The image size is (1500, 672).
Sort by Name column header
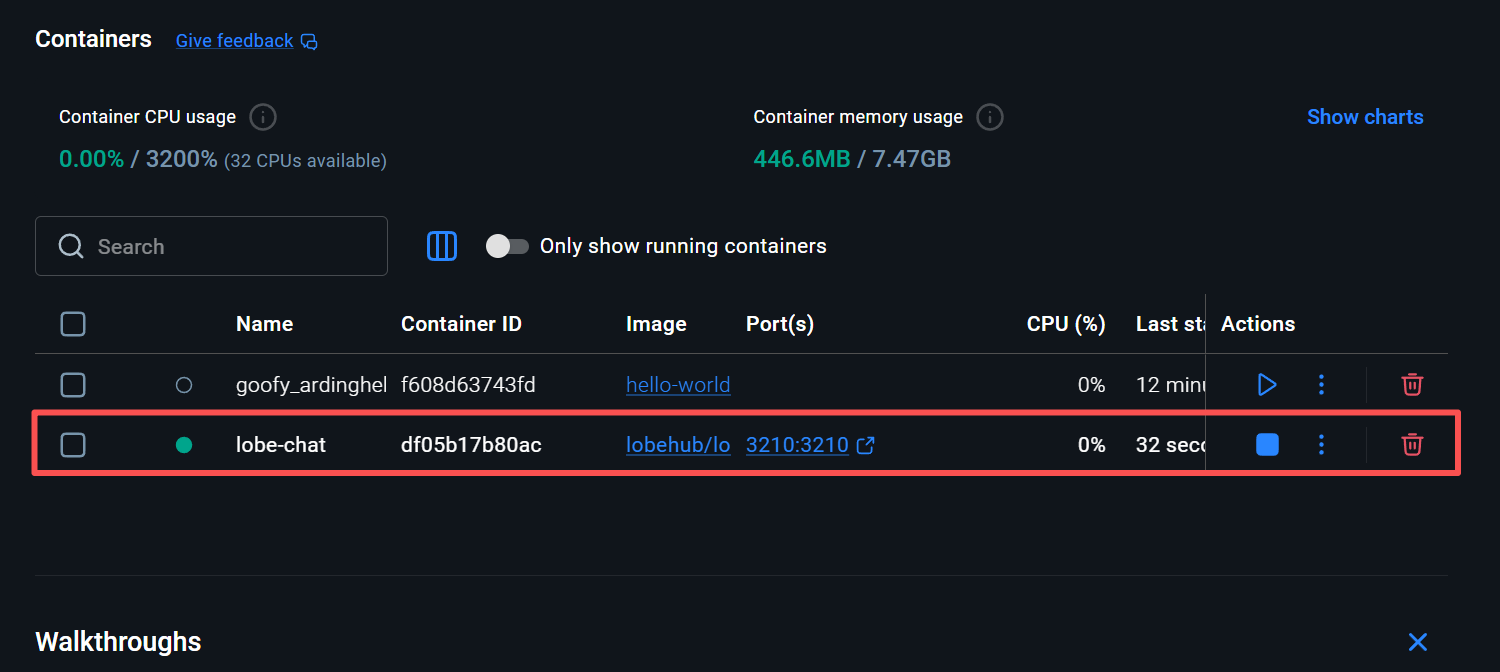(x=264, y=324)
